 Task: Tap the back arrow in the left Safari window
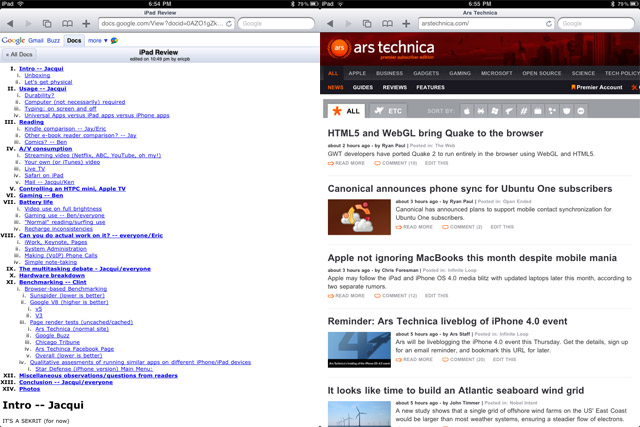point(10,24)
